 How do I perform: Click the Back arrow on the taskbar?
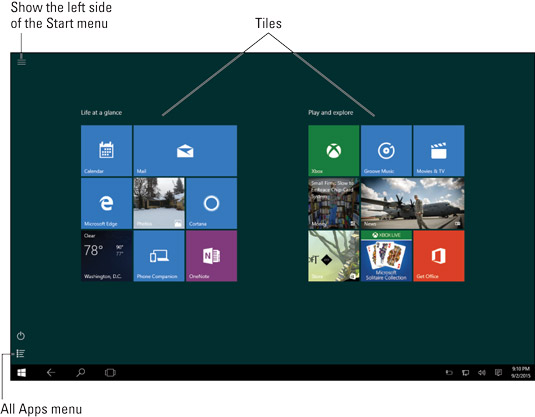tap(51, 372)
